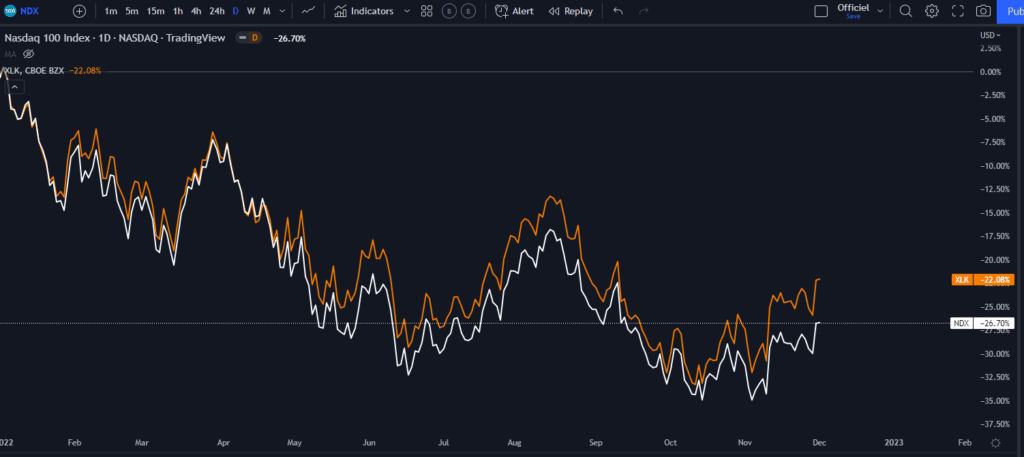Show the hidden MA indicator via eye icon

tap(29, 54)
